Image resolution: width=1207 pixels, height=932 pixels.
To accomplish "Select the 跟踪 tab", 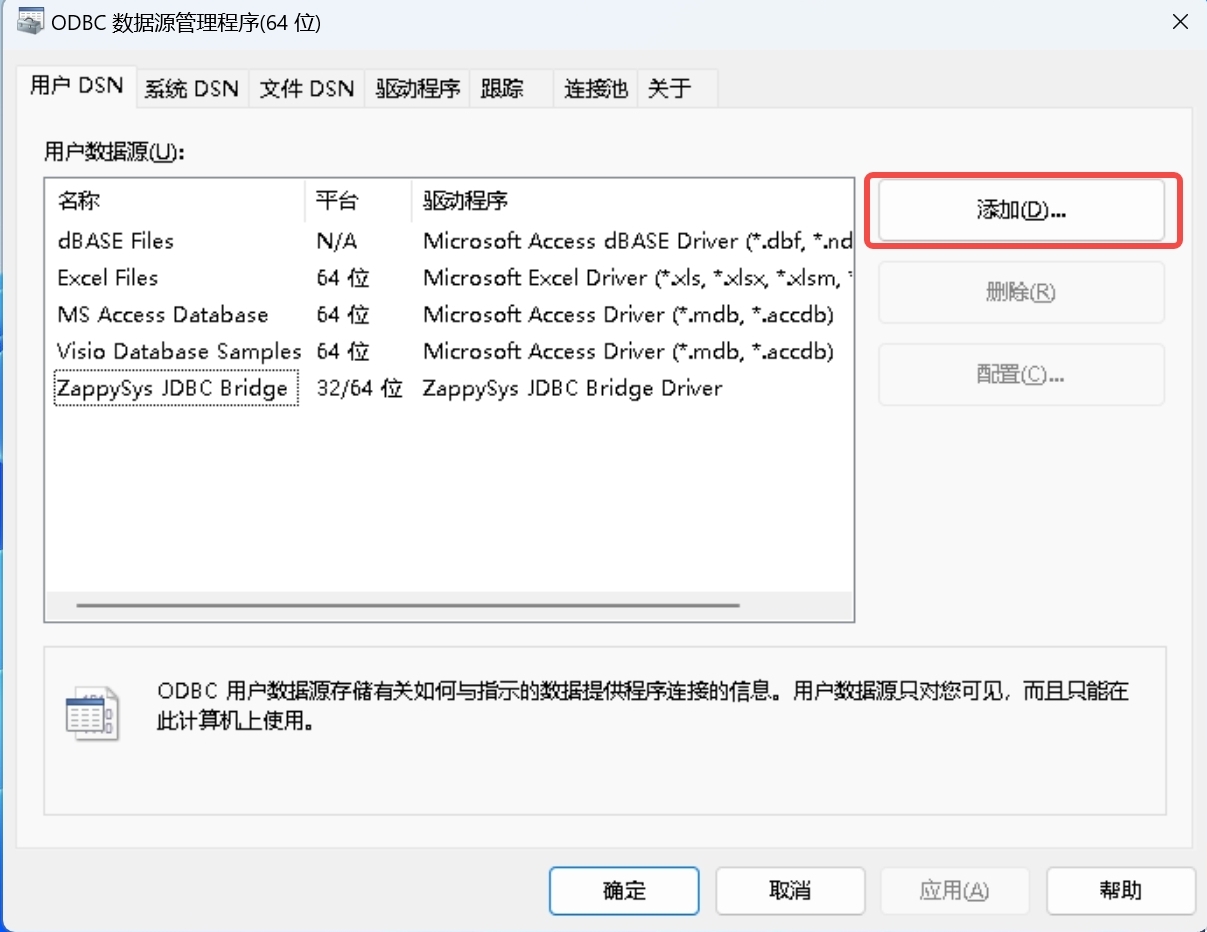I will (x=502, y=89).
